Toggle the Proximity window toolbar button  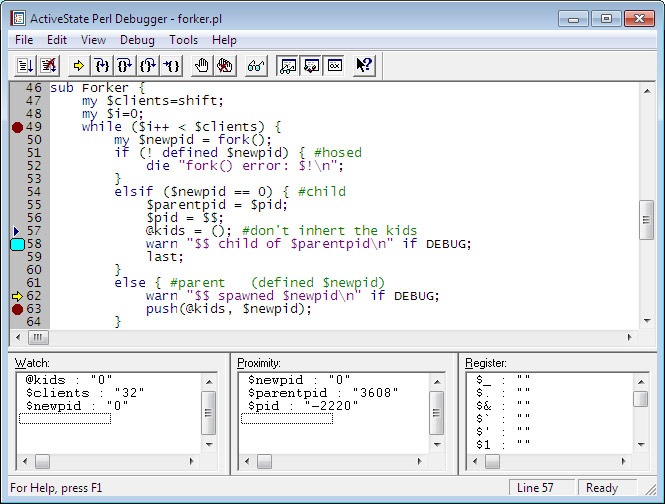311,66
